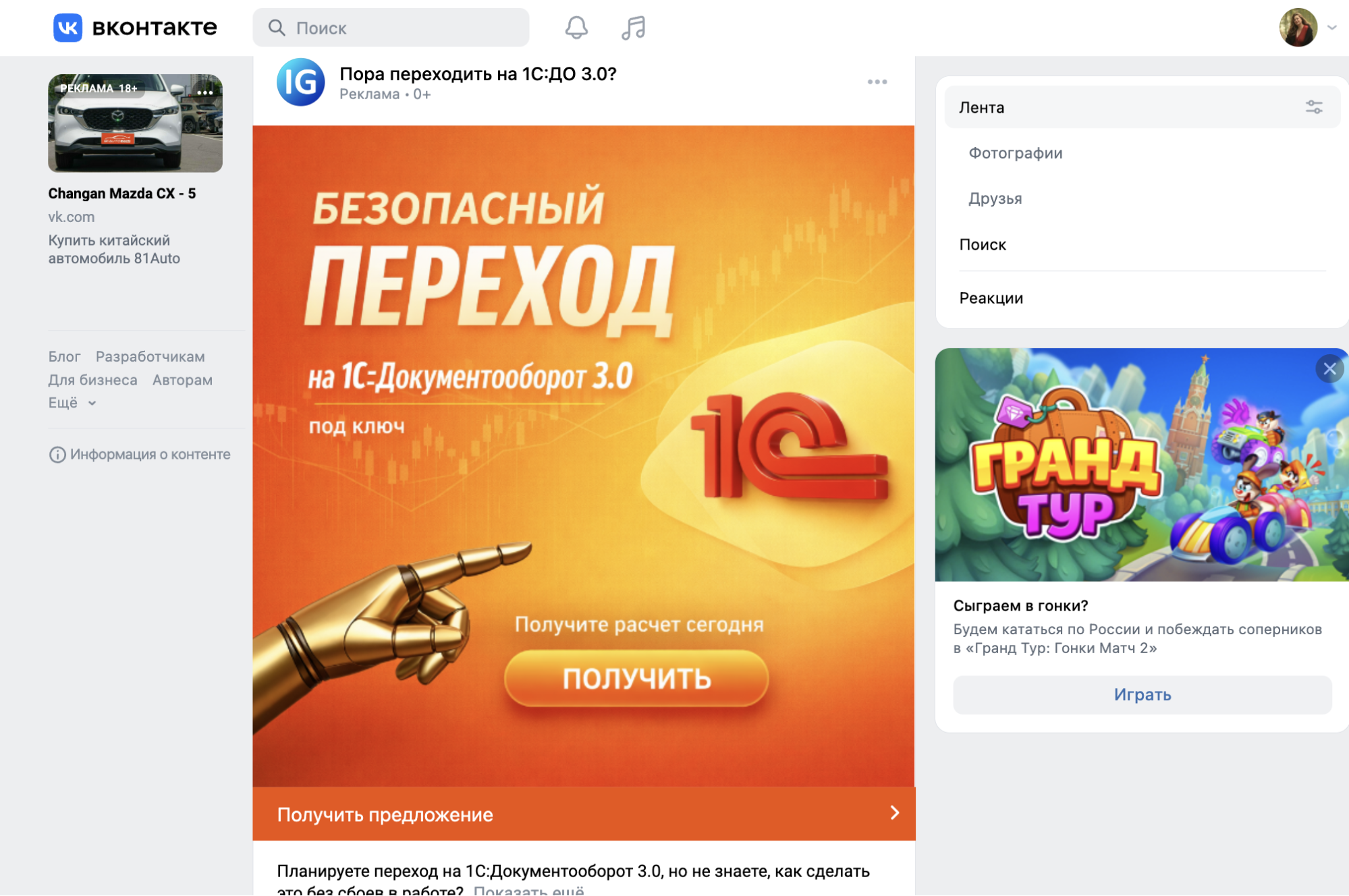Click arrow on Получить предложение bar
The height and width of the screenshot is (896, 1349).
tap(895, 813)
